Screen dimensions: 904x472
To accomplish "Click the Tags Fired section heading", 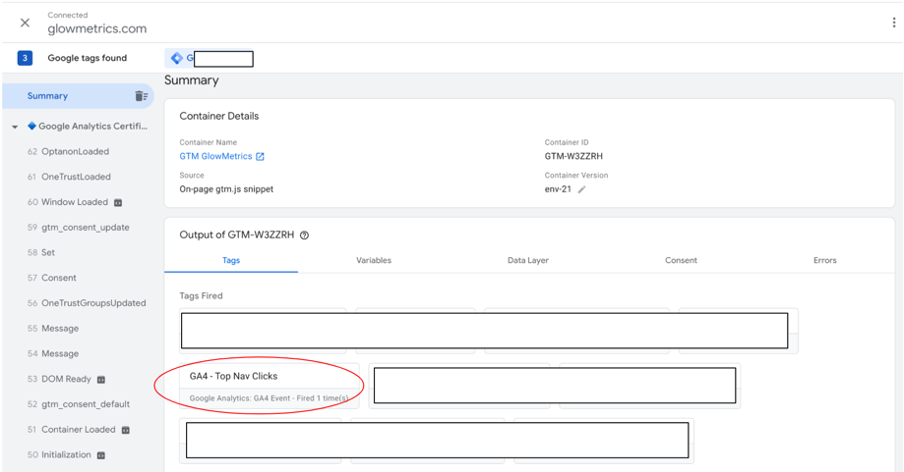I will click(201, 296).
